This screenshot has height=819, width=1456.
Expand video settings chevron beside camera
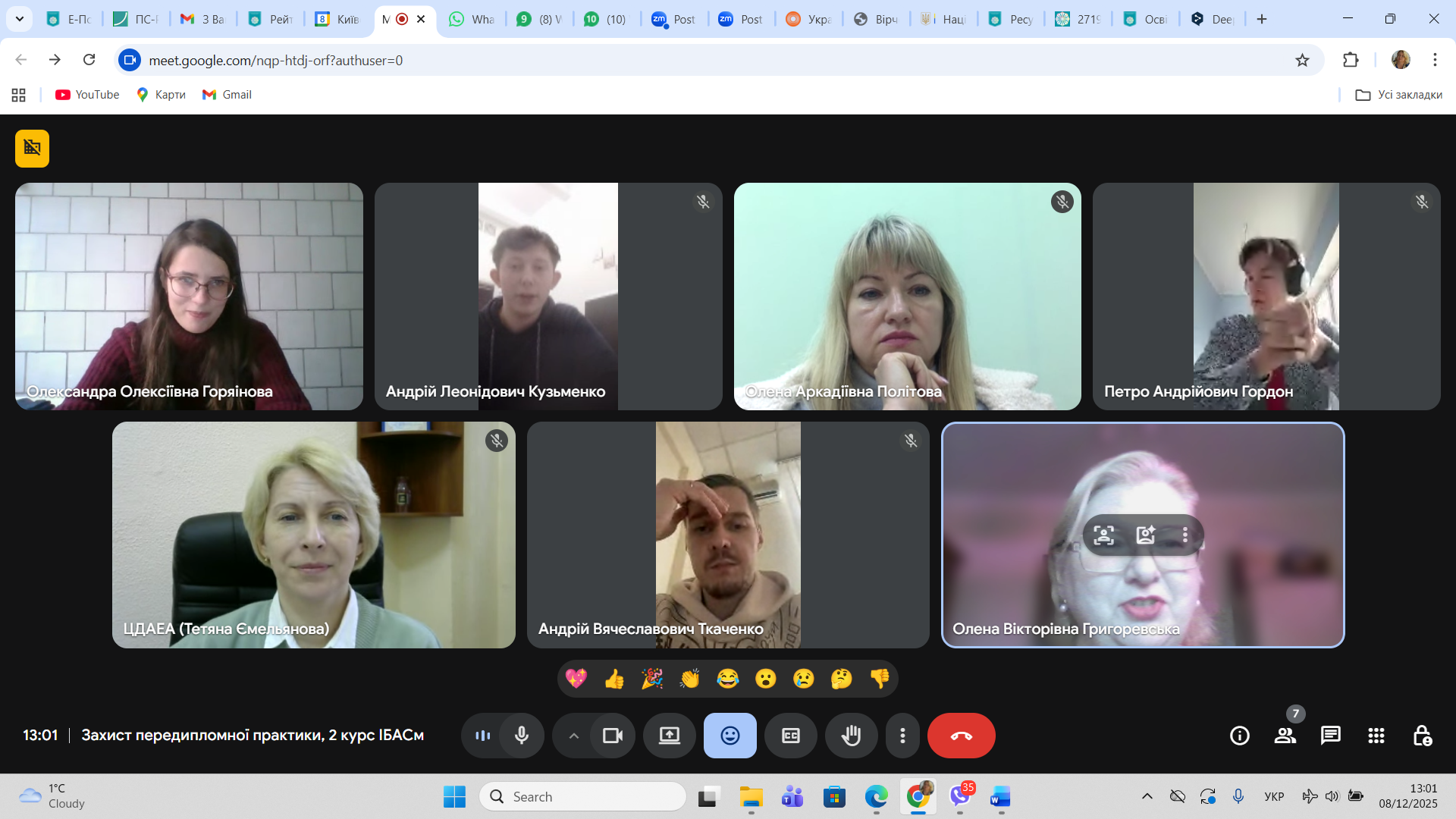574,736
